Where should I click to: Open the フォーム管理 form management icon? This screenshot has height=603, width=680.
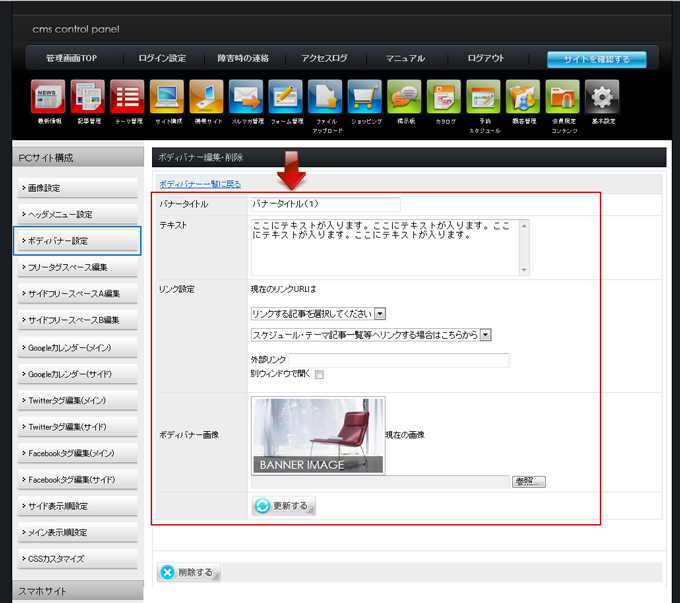click(x=285, y=97)
